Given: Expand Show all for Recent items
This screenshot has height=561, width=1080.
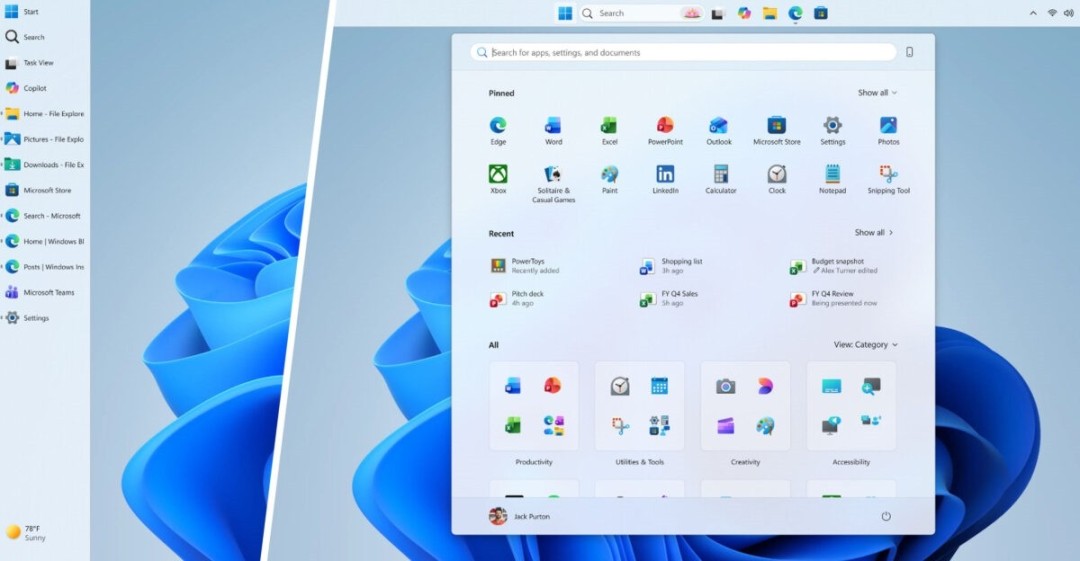Looking at the screenshot, I should tap(873, 232).
